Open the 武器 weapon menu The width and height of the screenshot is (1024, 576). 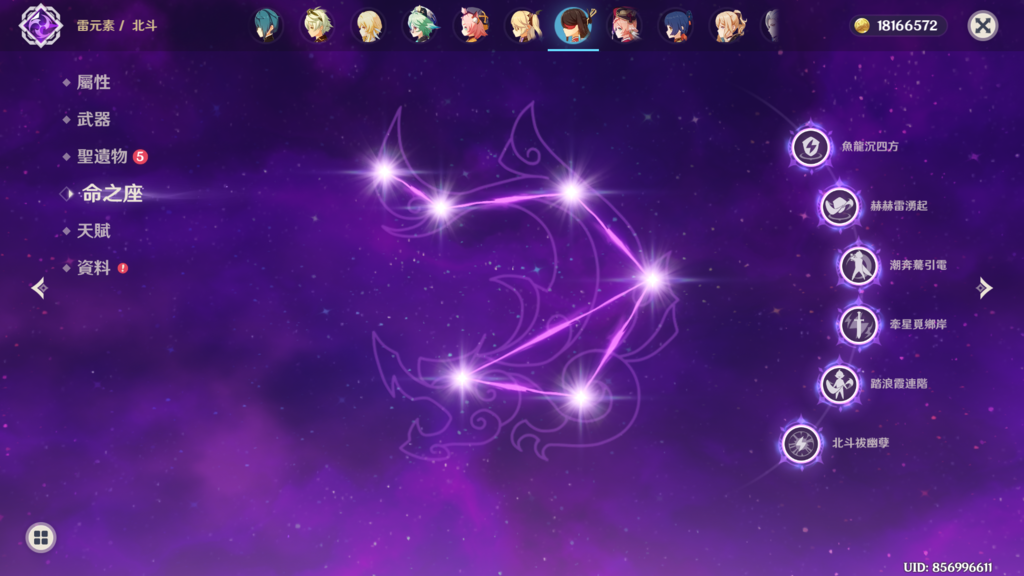pyautogui.click(x=93, y=120)
